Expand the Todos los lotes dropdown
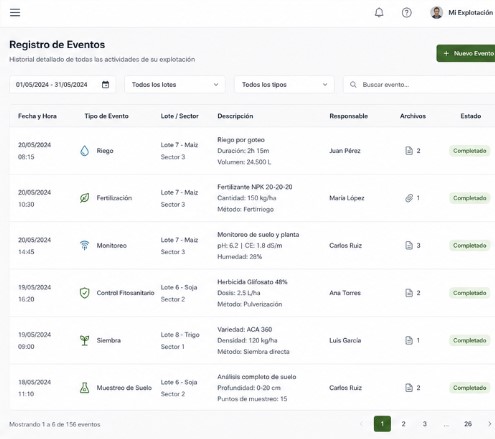Screen dimensions: 495x439 pos(175,85)
